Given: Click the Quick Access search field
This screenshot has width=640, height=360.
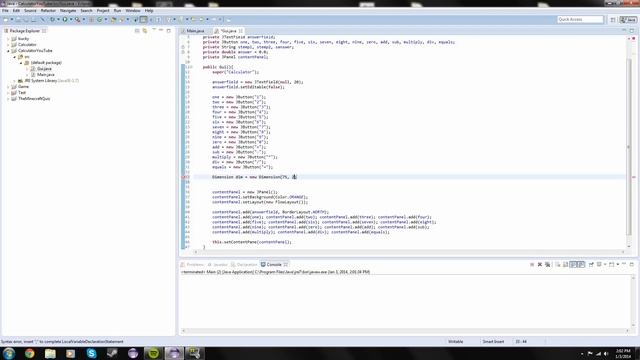Looking at the screenshot, I should 580,20.
